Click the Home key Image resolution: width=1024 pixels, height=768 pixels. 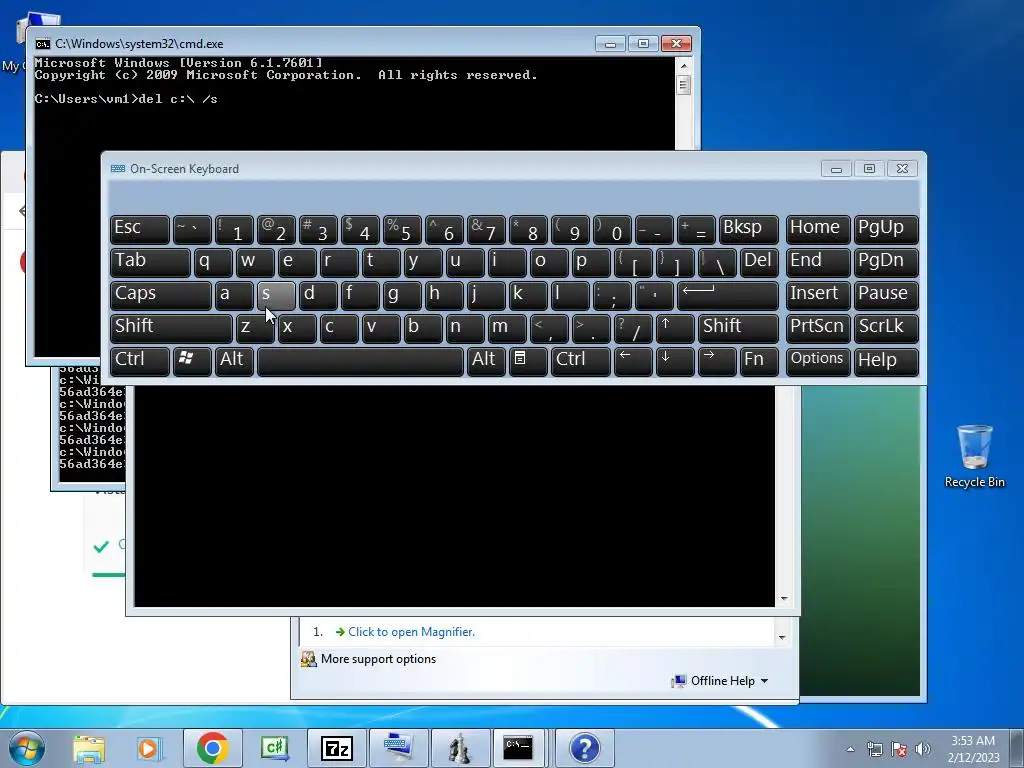point(818,229)
